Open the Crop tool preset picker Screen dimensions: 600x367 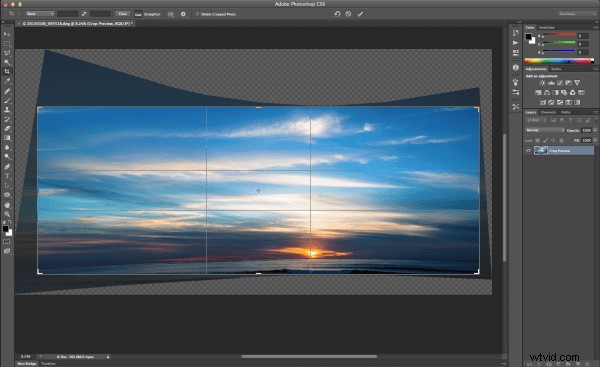click(x=13, y=14)
